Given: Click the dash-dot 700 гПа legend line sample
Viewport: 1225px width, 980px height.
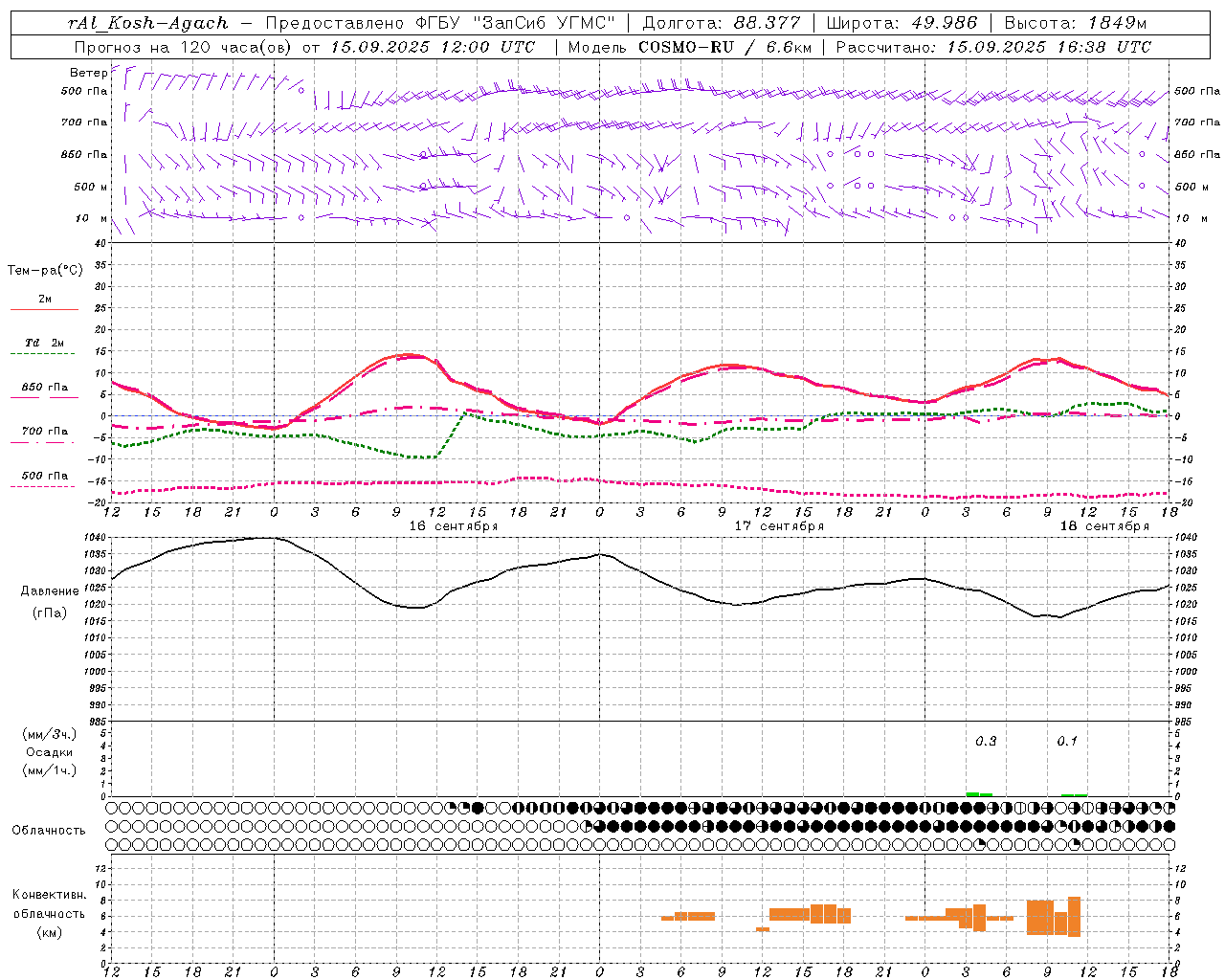Looking at the screenshot, I should (x=44, y=442).
